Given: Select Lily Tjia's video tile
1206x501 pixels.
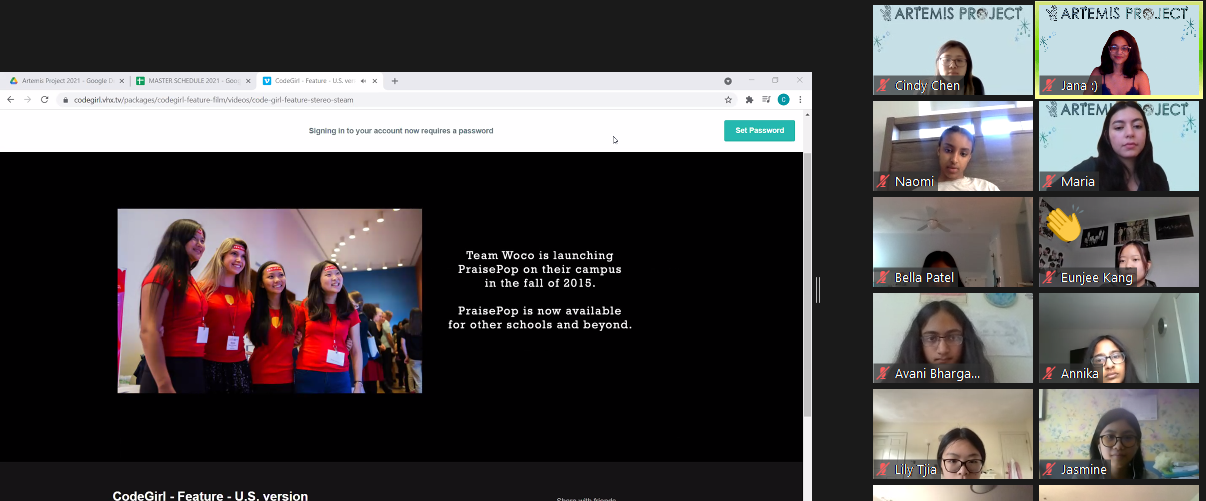Looking at the screenshot, I should point(952,433).
